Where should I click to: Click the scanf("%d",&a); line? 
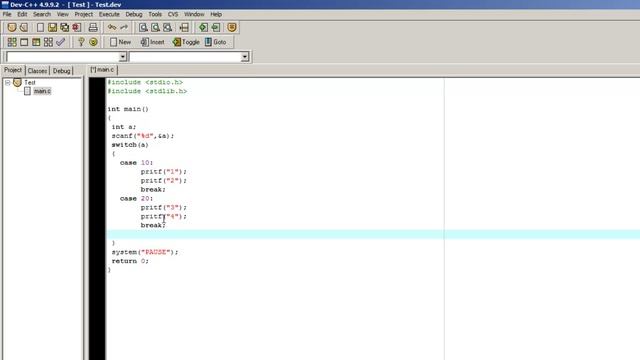(x=142, y=136)
